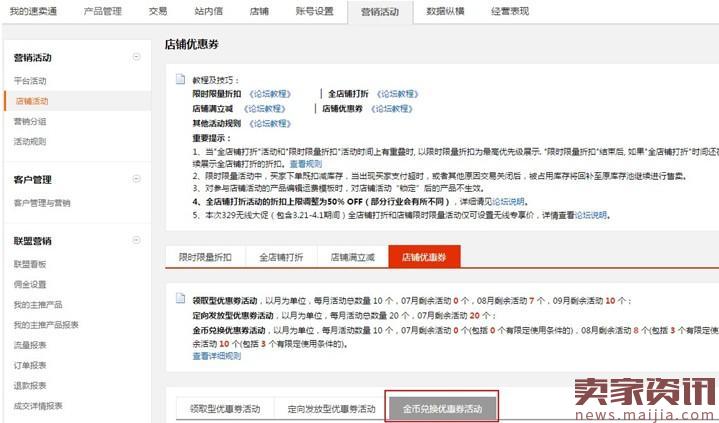
Task: Open 账号设置 top menu
Action: 315,11
